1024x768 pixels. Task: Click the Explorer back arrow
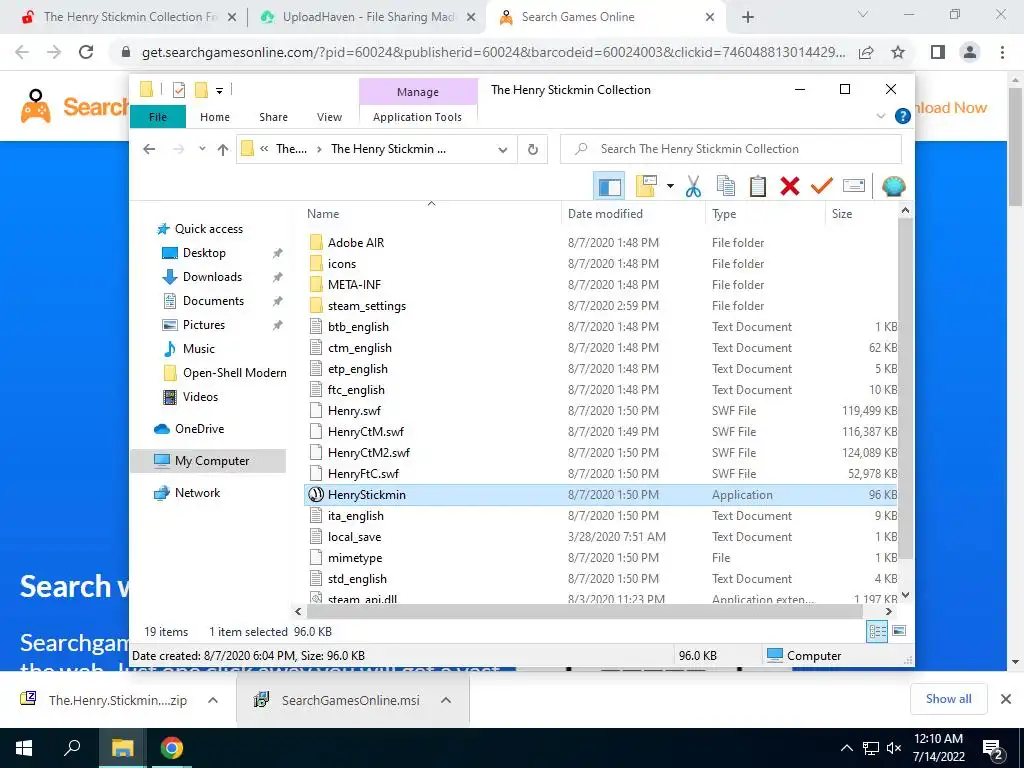point(150,150)
